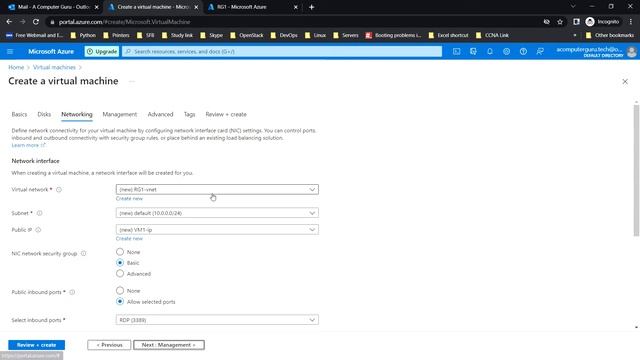Screen dimensions: 640x360
Task: Click the browser address bar
Action: pos(294,22)
